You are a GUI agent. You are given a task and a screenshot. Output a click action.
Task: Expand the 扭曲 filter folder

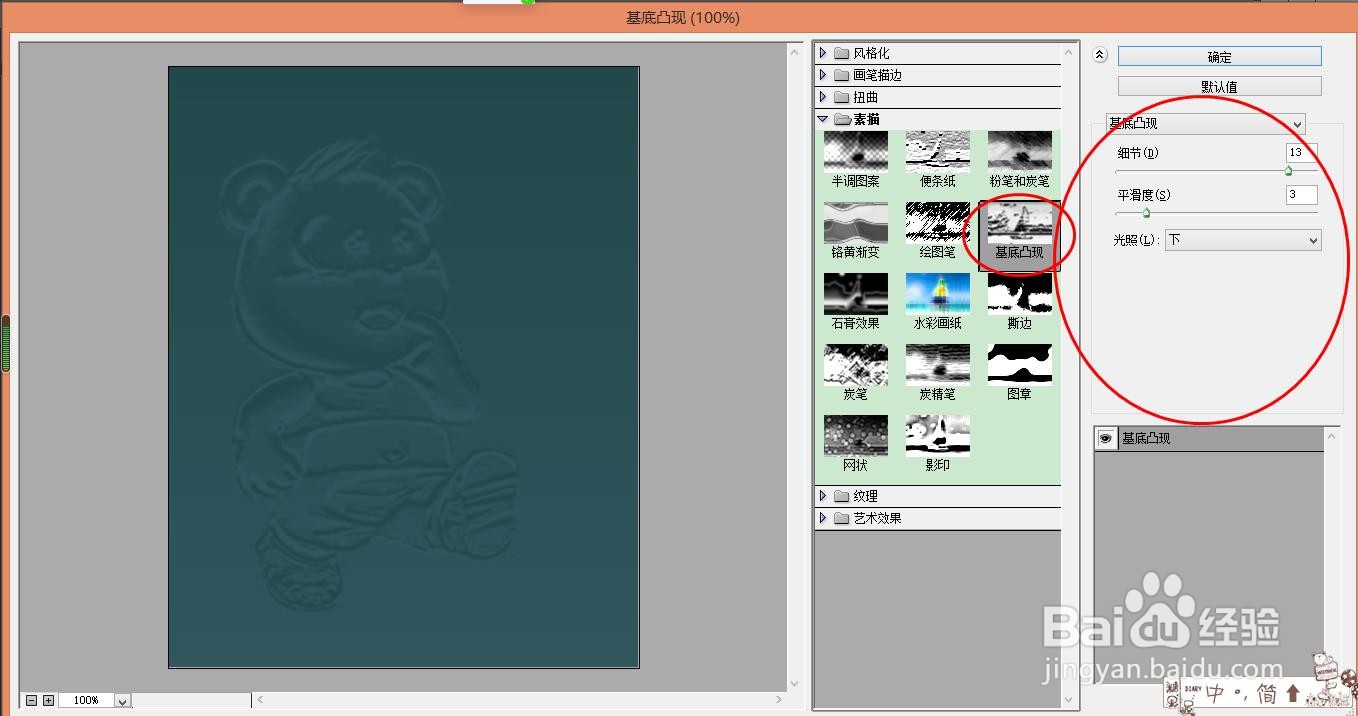(x=823, y=97)
